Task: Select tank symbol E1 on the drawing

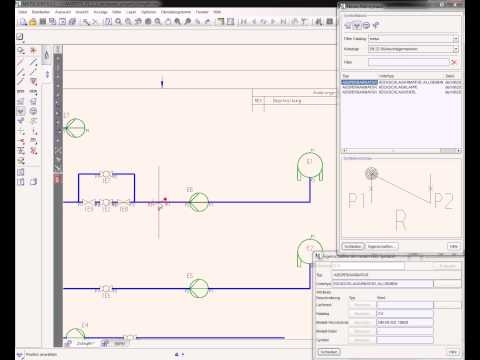Action: click(x=310, y=166)
